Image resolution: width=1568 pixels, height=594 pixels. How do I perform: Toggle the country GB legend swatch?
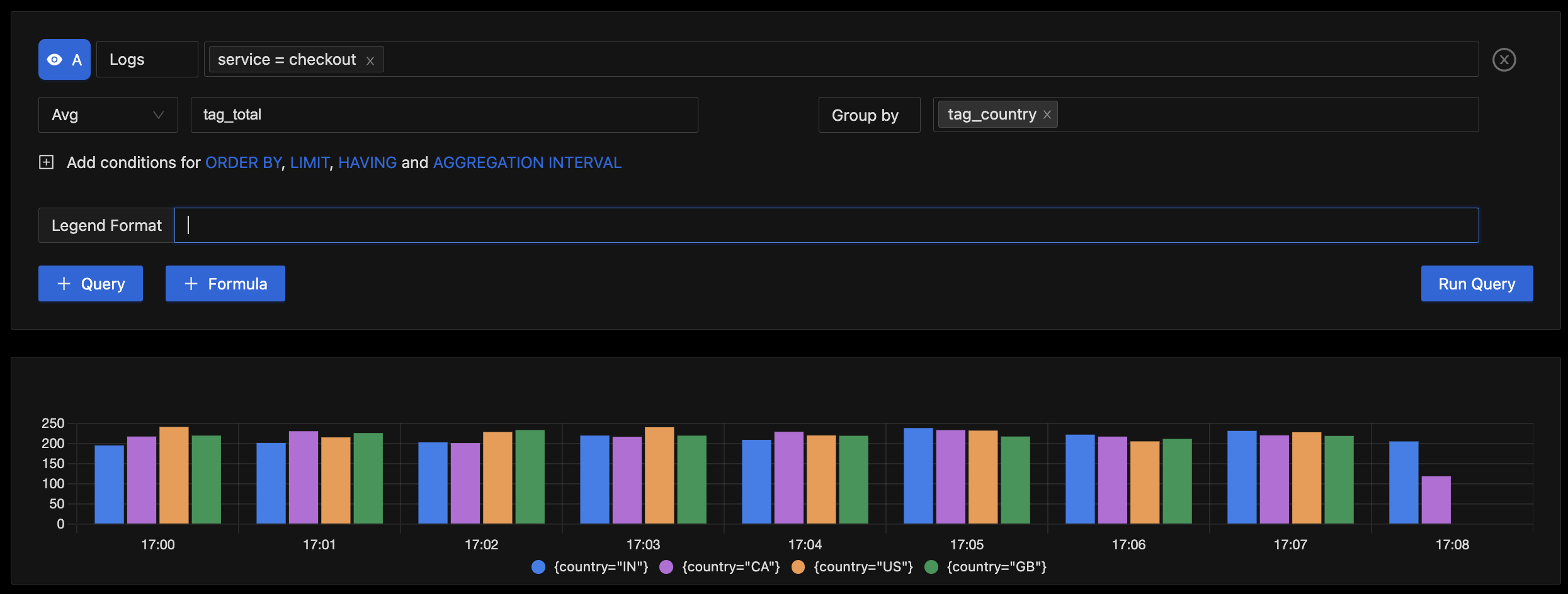[931, 567]
